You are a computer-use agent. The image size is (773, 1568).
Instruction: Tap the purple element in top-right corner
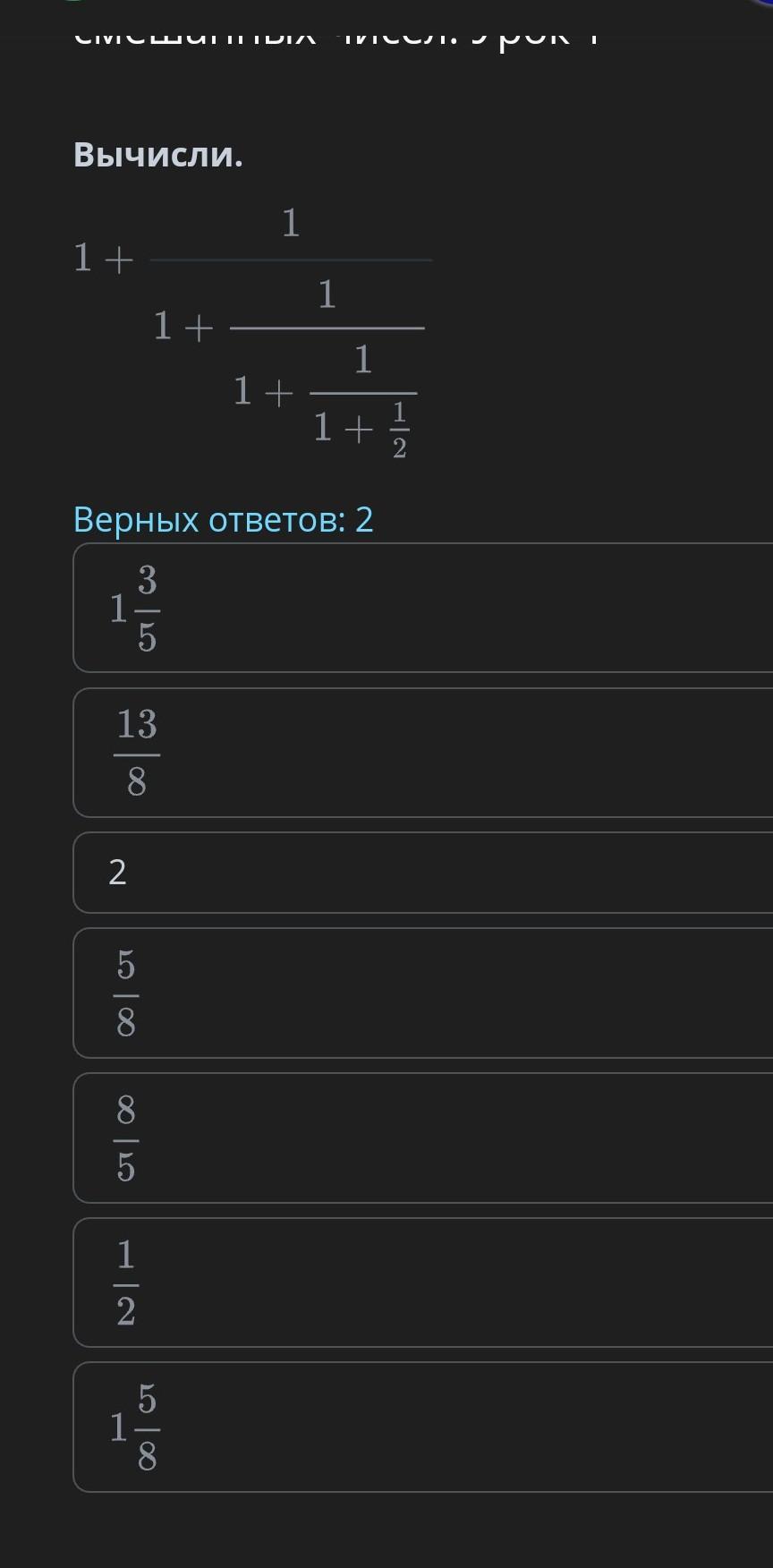[765, 3]
